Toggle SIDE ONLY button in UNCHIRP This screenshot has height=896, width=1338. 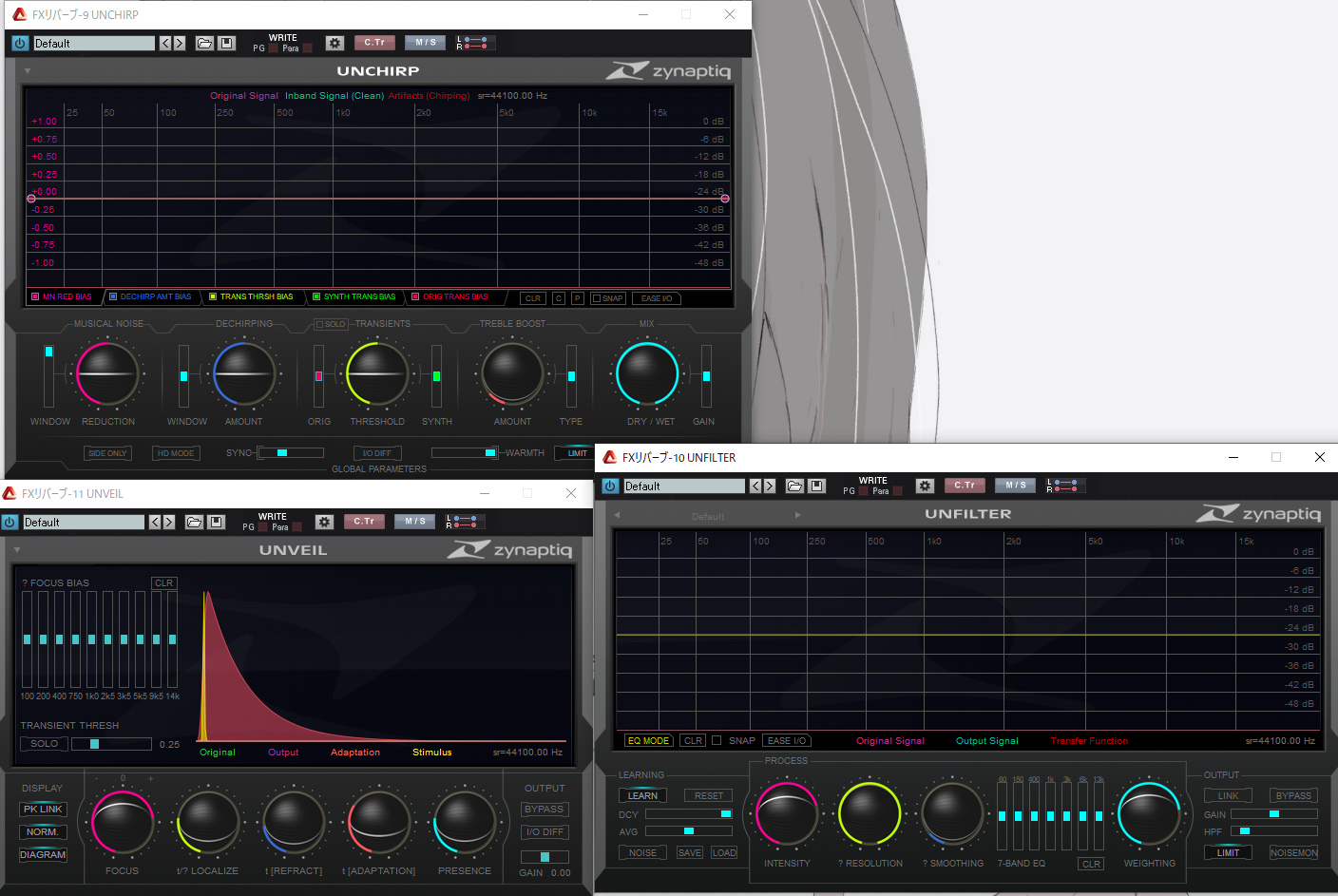point(107,453)
